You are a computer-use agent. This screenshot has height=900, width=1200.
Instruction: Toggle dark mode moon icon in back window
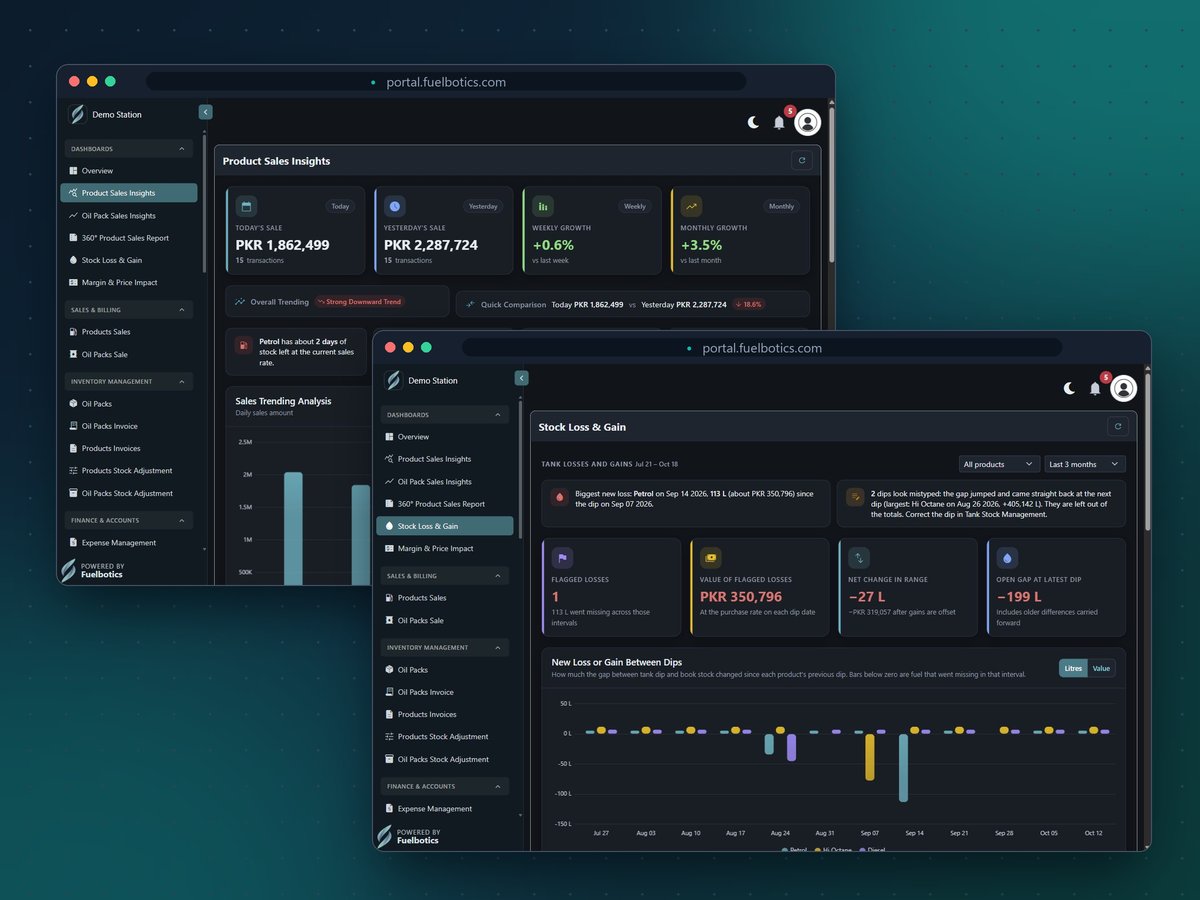point(753,122)
